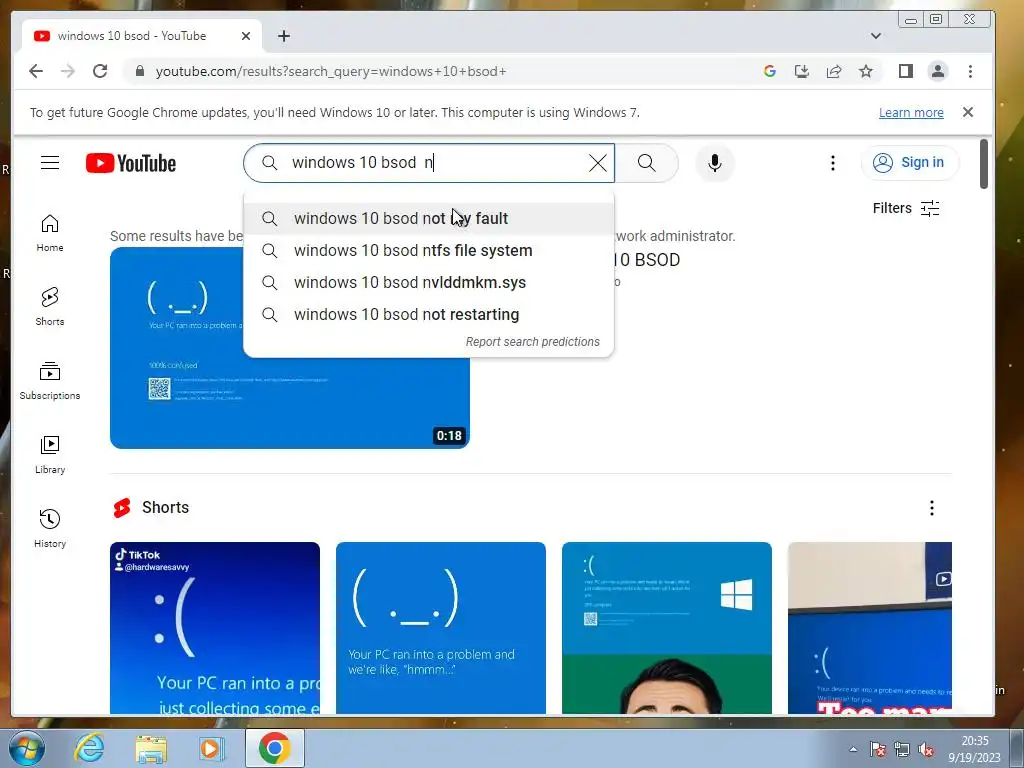This screenshot has height=768, width=1024.
Task: Bookmark this page with star icon
Action: (x=866, y=71)
